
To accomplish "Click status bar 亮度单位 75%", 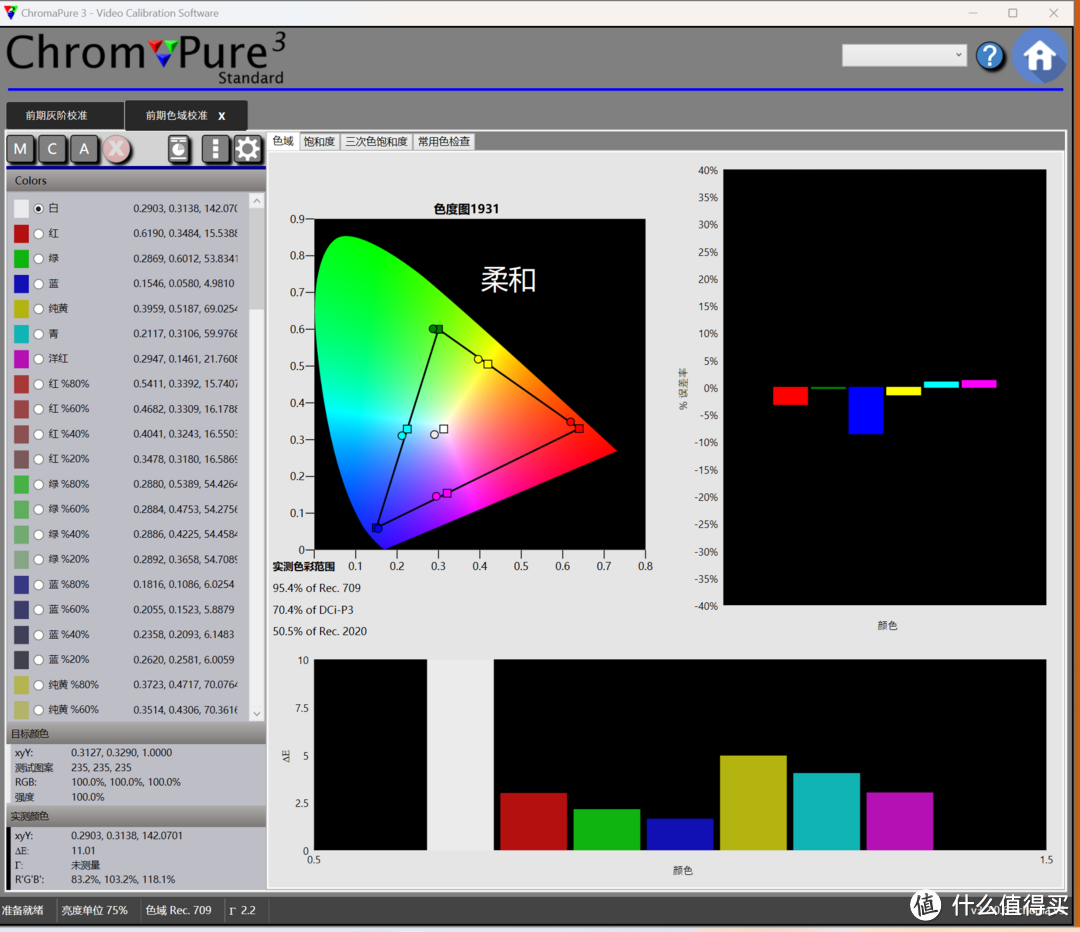I will coord(94,910).
